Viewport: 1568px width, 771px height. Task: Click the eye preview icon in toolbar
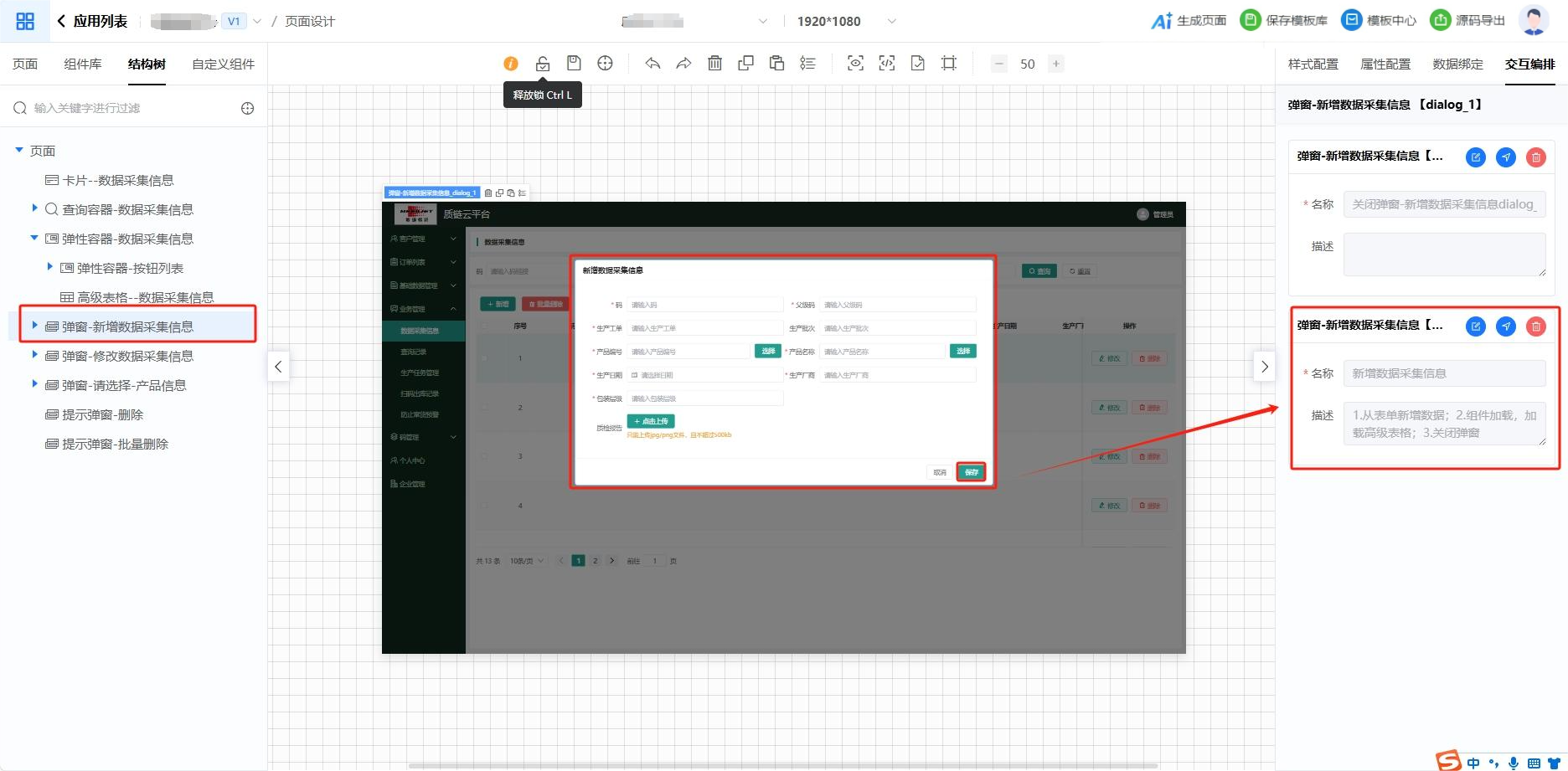coord(855,64)
